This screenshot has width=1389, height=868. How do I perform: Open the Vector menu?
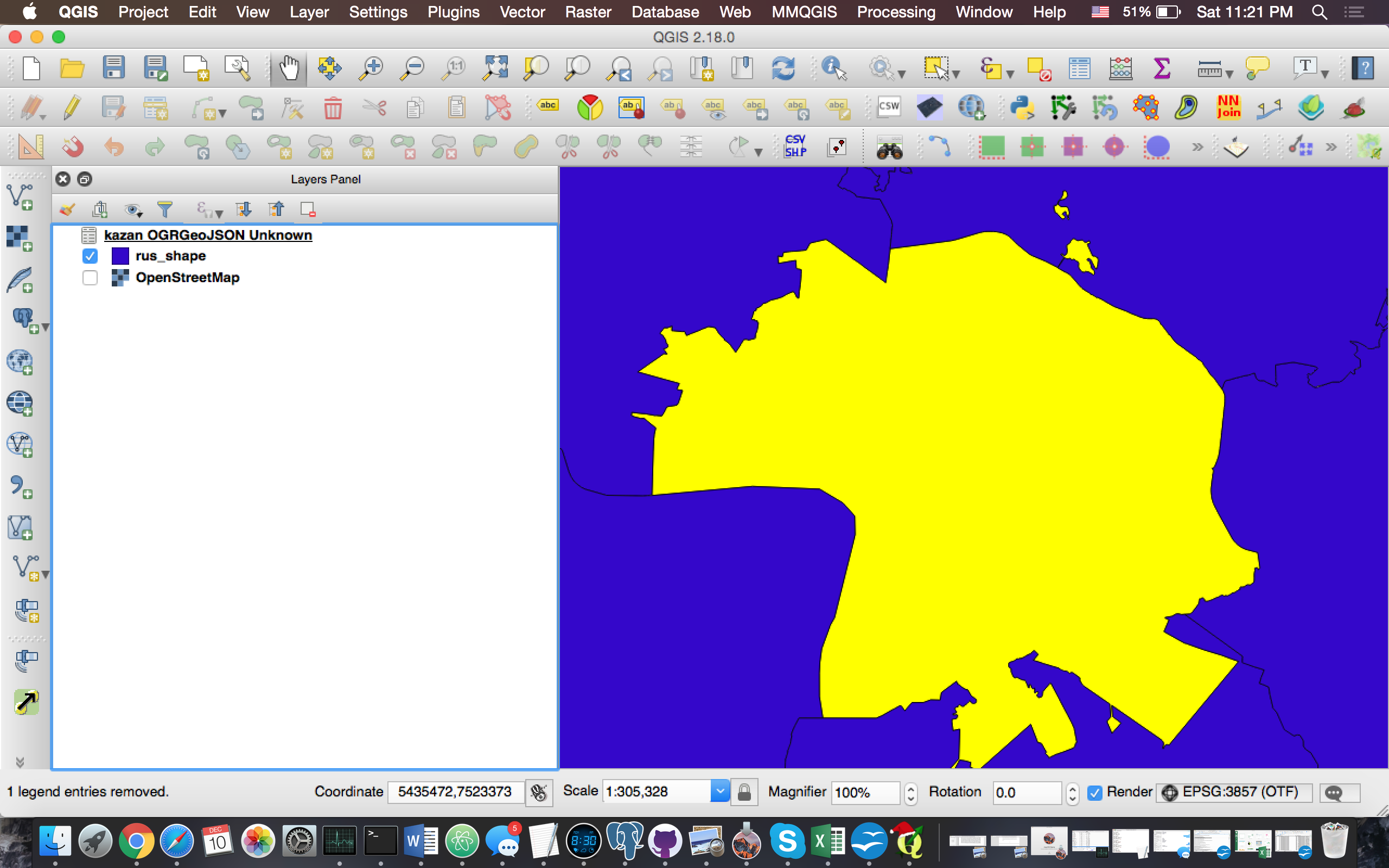pos(522,12)
